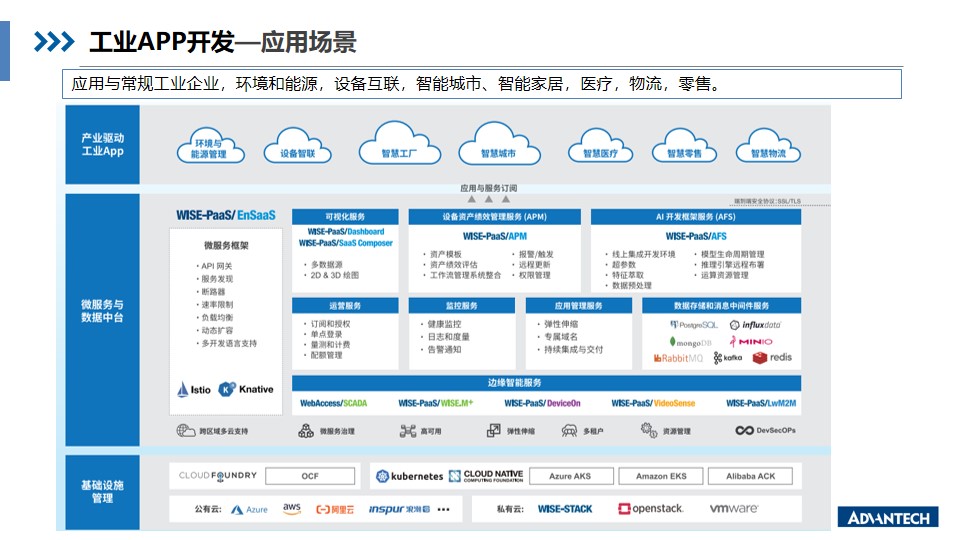Click the influxdata logo
This screenshot has width=960, height=540.
click(756, 324)
